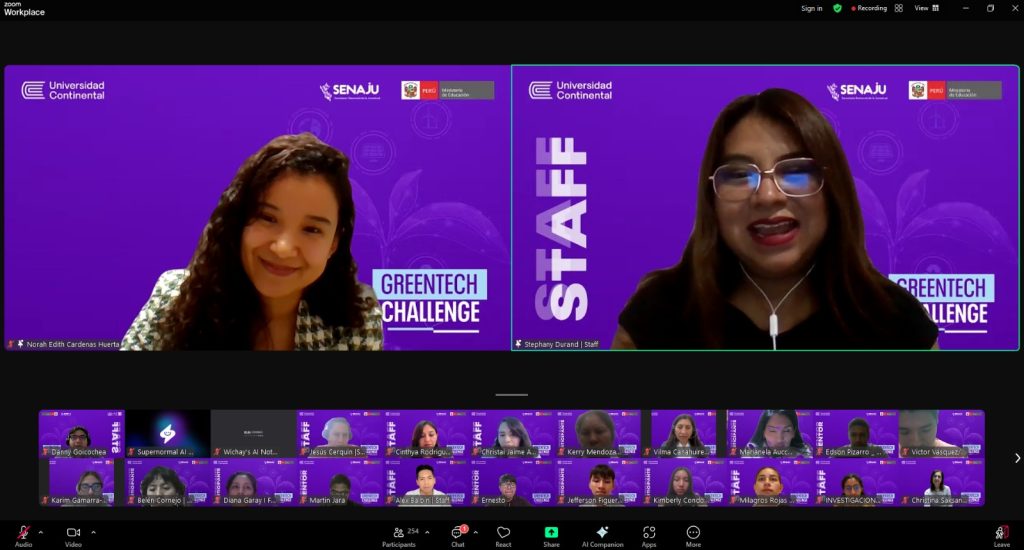Screen dimensions: 1024x550
Task: Open the Chat panel
Action: pyautogui.click(x=458, y=536)
